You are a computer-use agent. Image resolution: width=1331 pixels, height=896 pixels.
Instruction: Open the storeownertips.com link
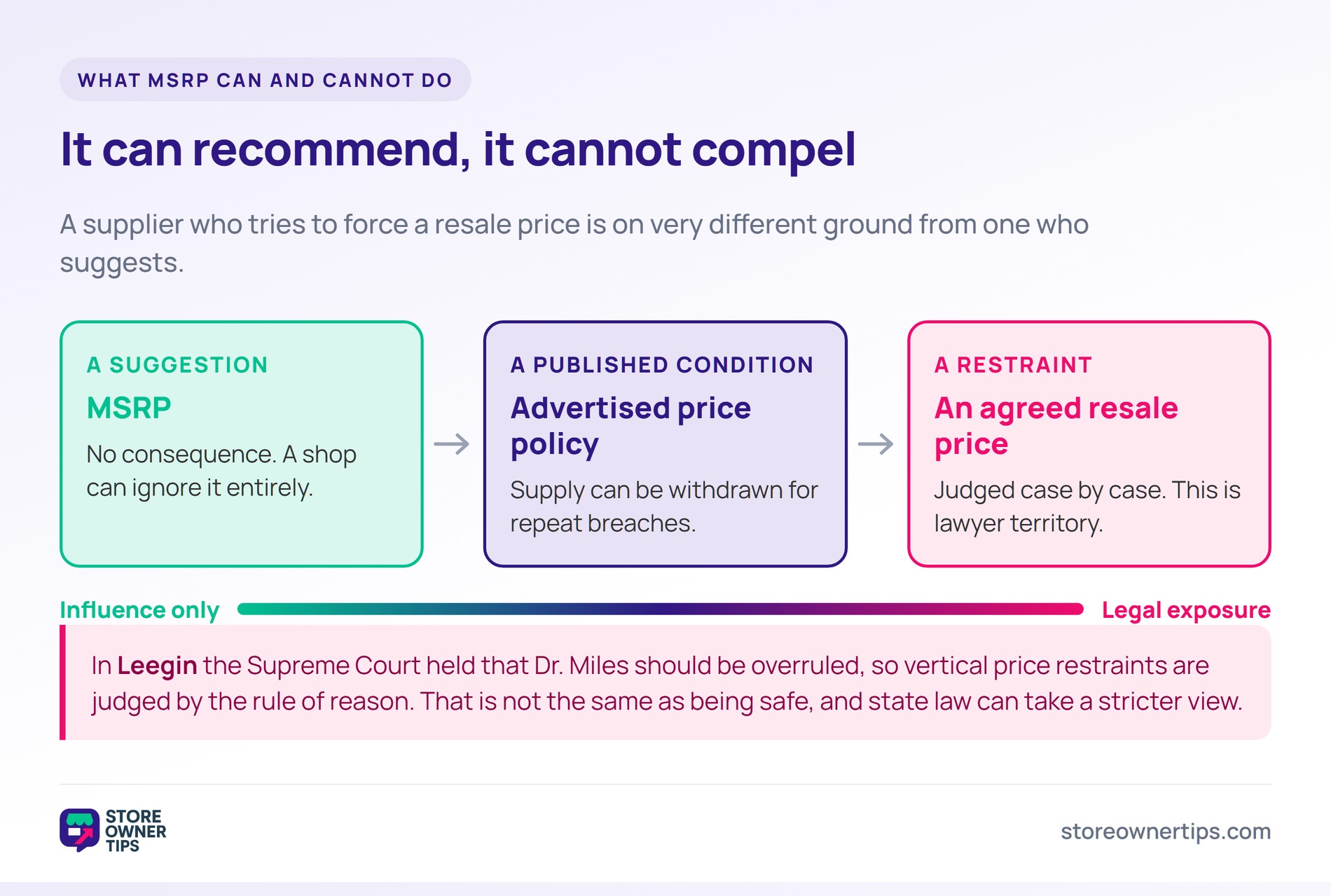1165,832
